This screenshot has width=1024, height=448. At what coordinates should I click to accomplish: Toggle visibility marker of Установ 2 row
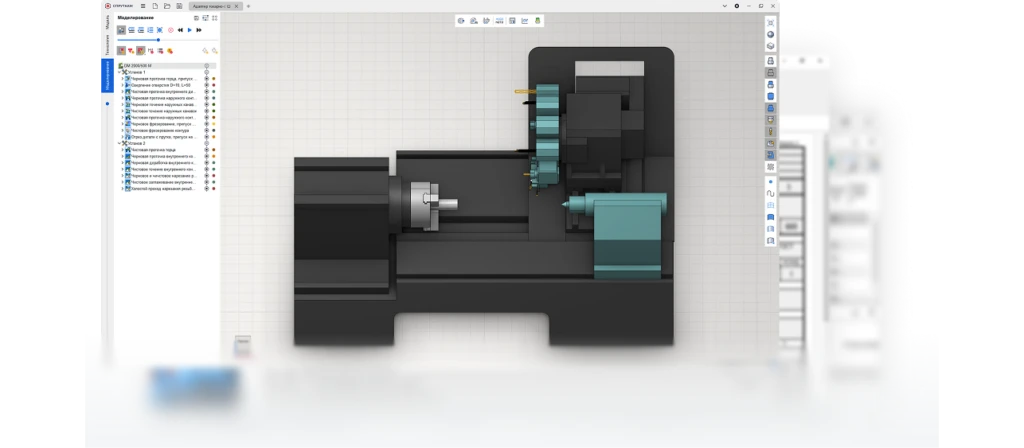(x=206, y=143)
